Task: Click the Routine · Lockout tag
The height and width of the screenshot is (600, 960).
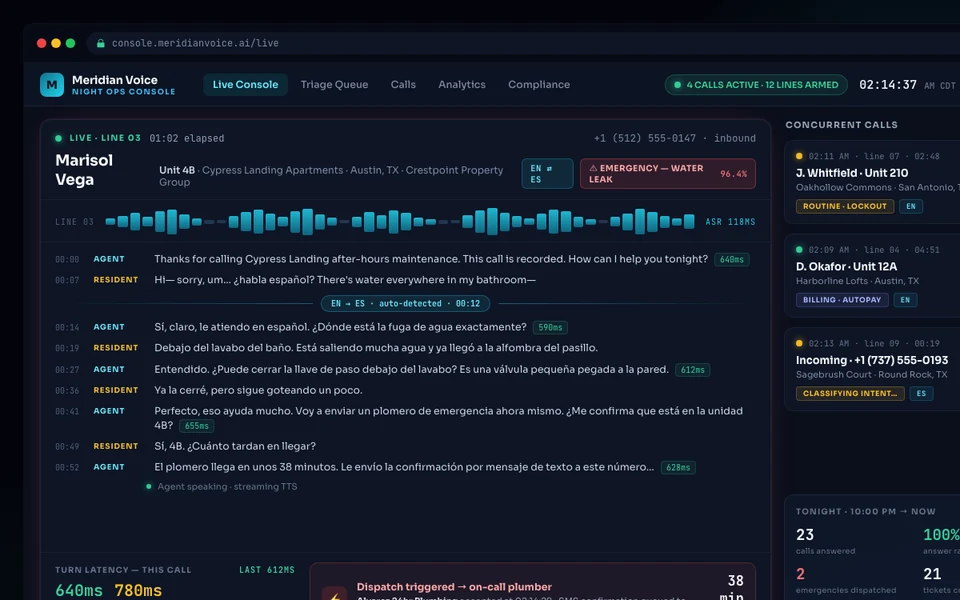Action: click(x=844, y=206)
